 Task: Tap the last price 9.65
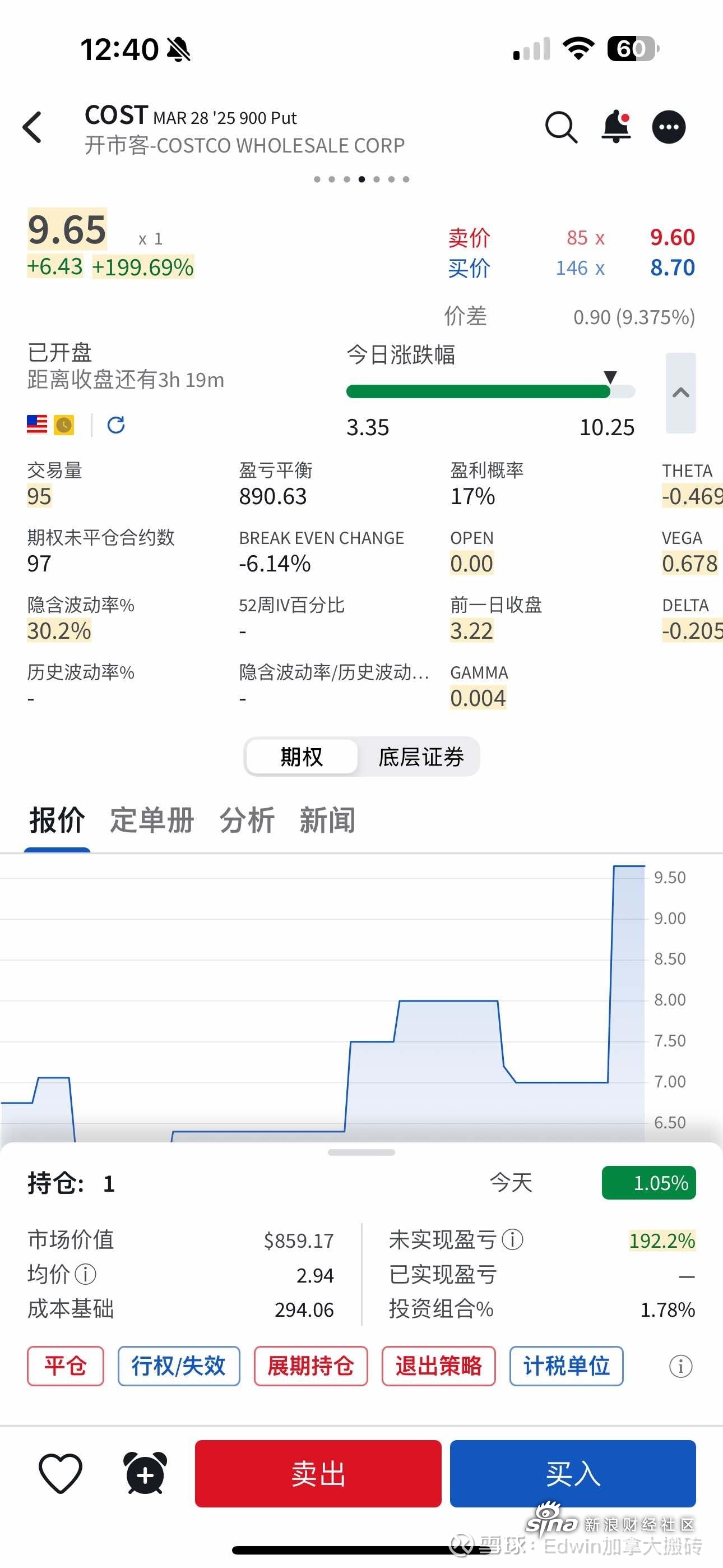67,229
